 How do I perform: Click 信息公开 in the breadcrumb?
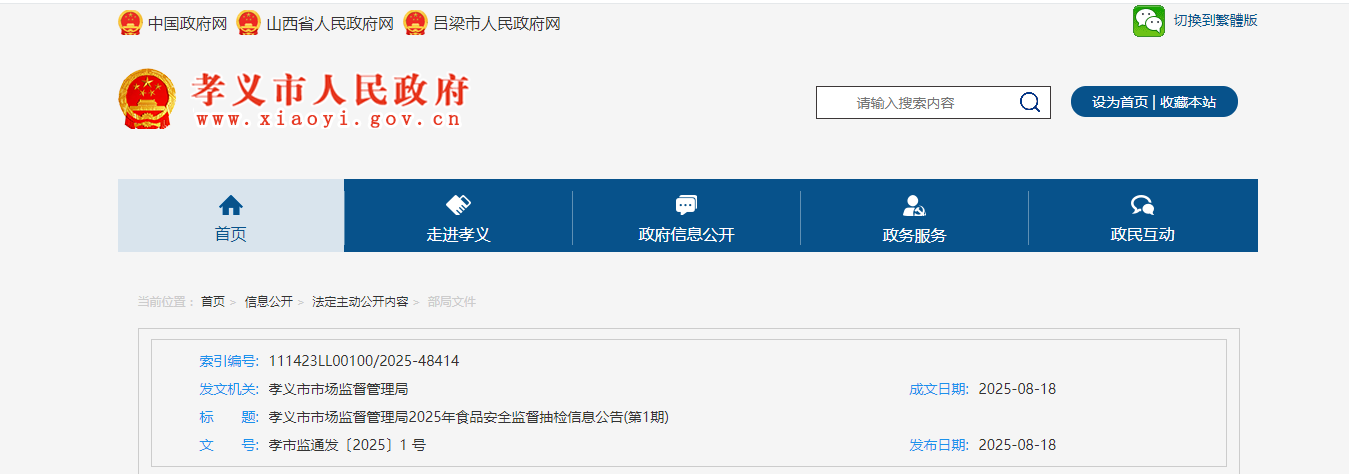[269, 301]
